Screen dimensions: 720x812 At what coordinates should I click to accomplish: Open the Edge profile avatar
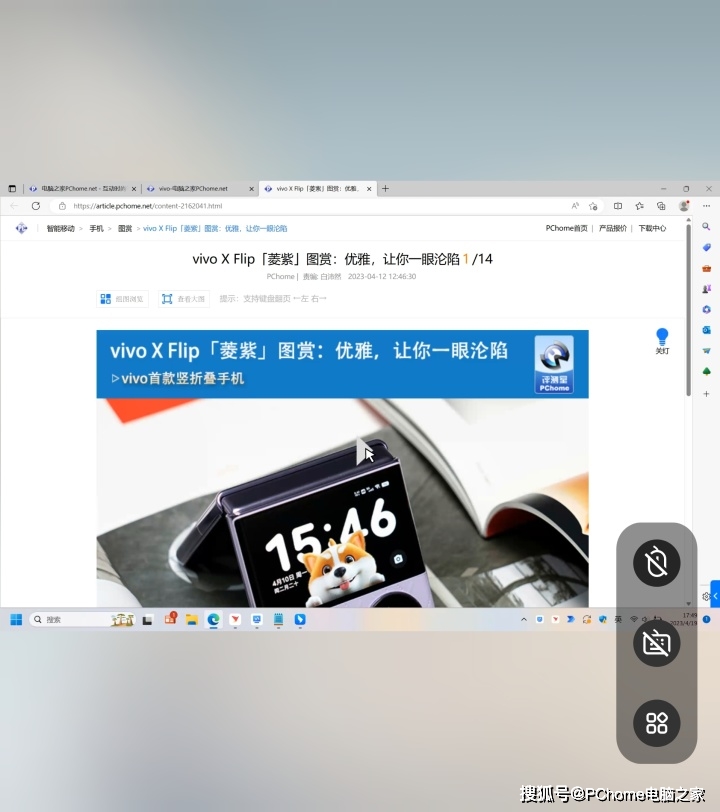point(684,206)
